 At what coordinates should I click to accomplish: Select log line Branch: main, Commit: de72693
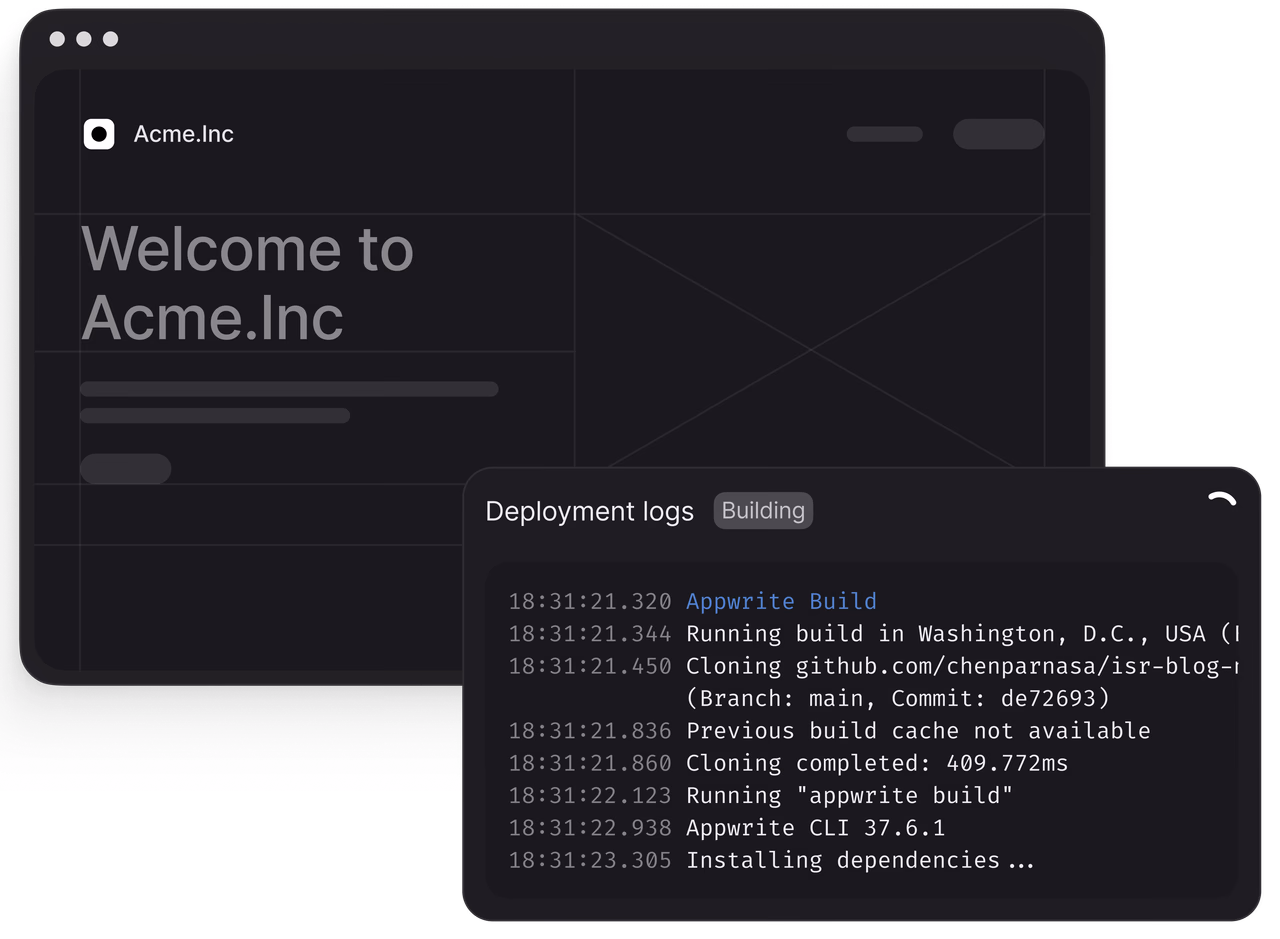click(898, 698)
